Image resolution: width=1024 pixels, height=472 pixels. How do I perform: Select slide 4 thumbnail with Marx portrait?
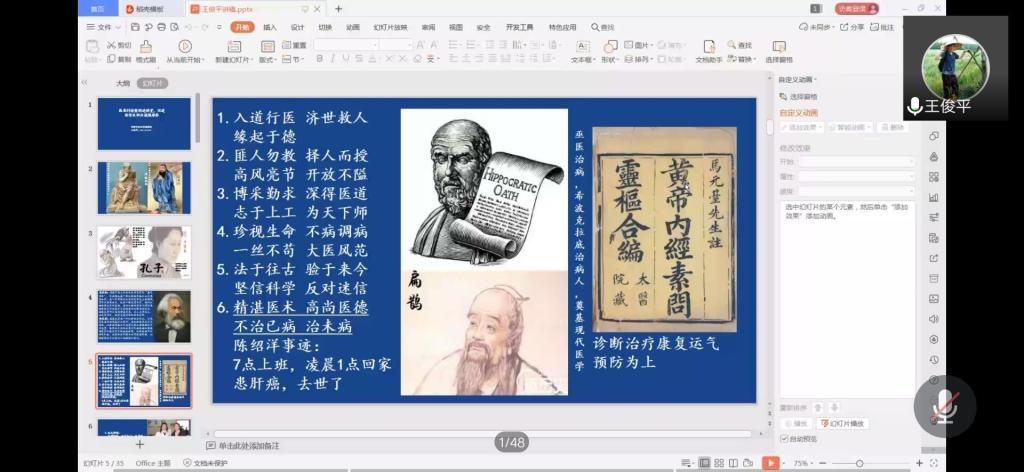144,317
